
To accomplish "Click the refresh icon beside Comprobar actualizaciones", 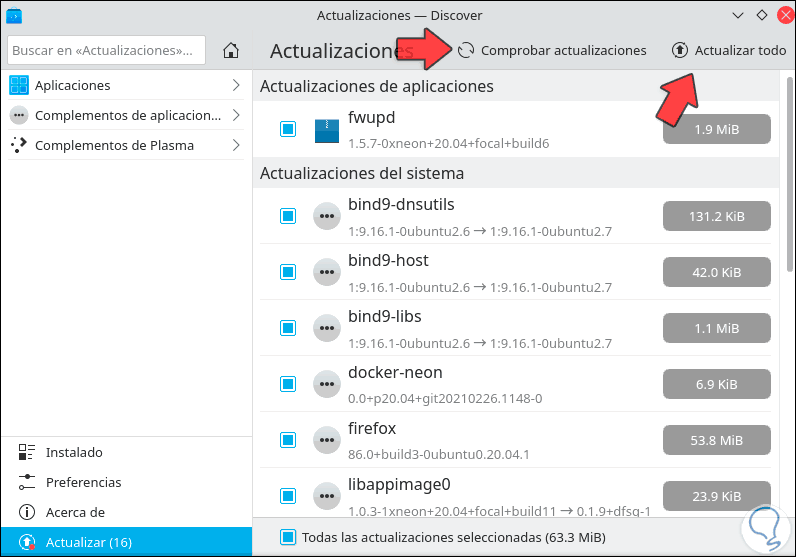I will [466, 50].
